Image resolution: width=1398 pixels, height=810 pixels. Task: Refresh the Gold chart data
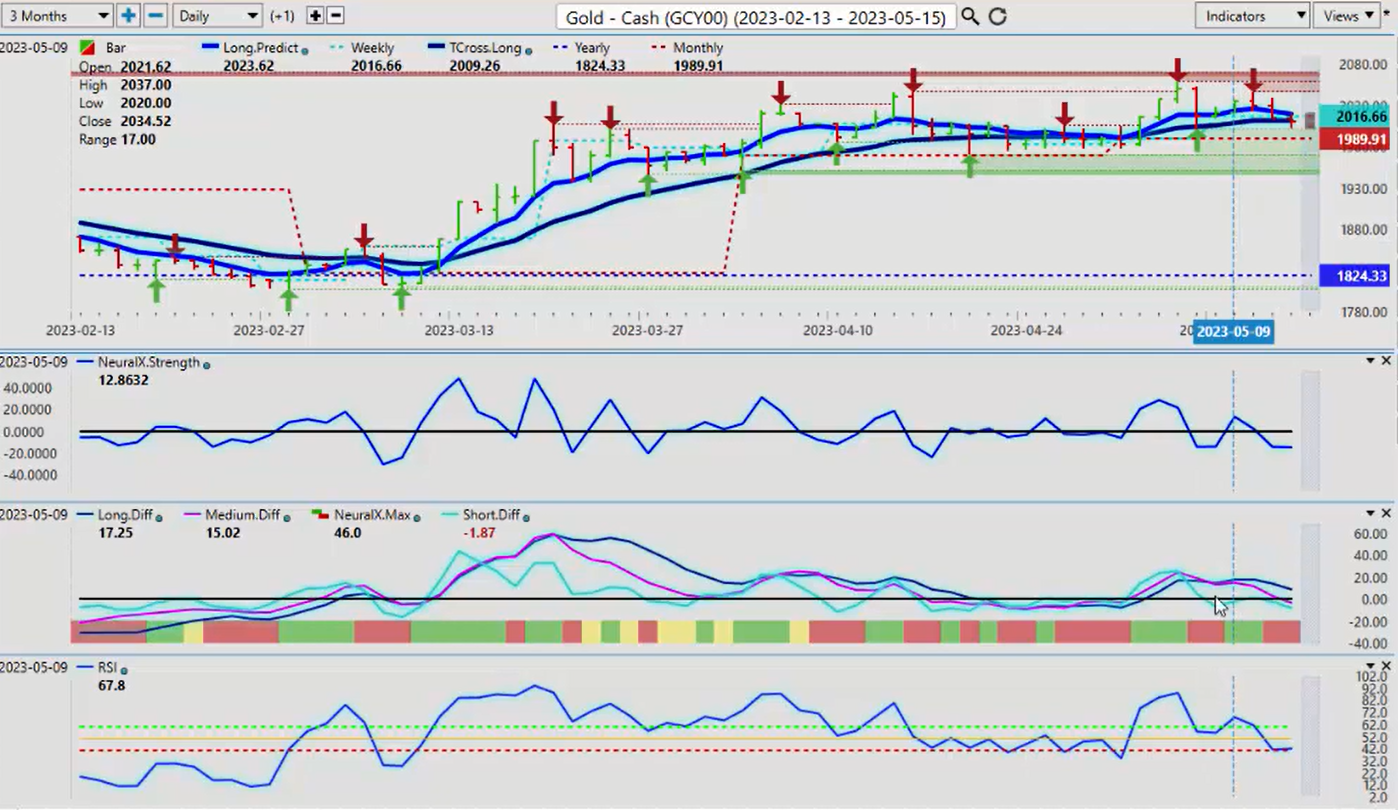coord(997,17)
